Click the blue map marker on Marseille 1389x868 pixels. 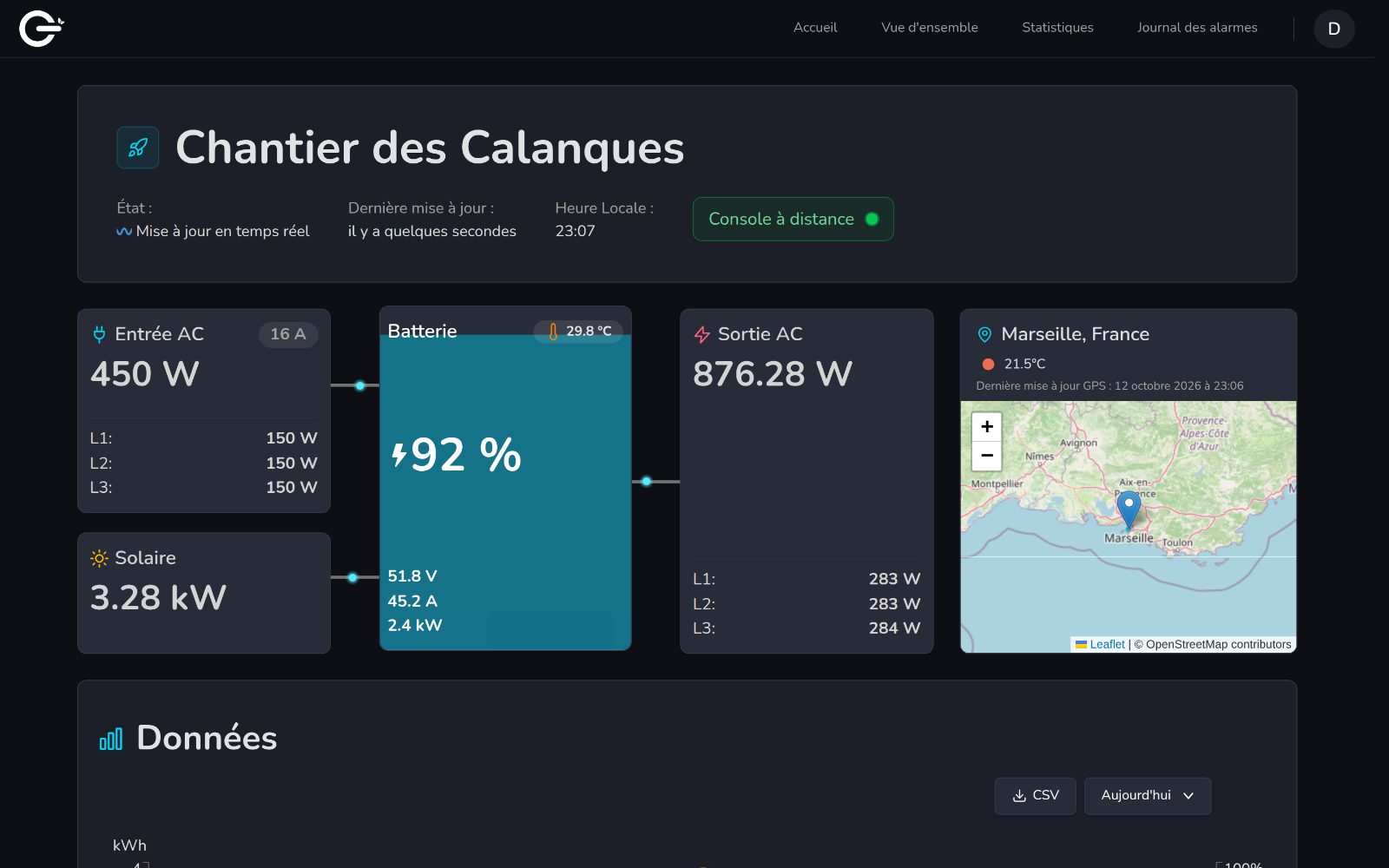coord(1129,510)
